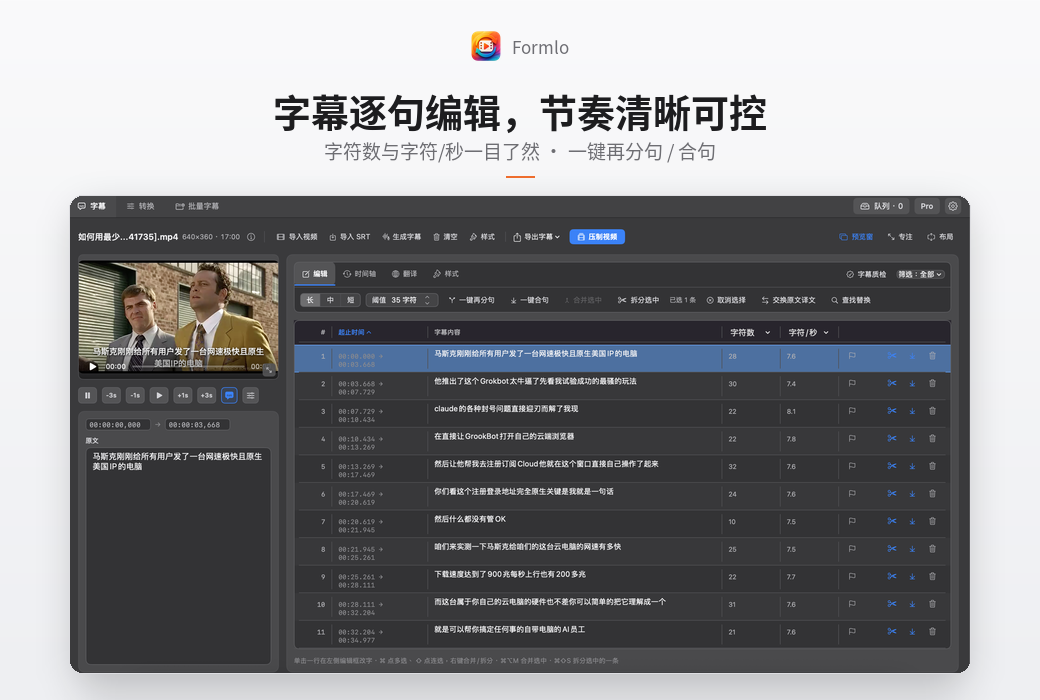This screenshot has width=1040, height=700.
Task: Click the blue 压制视频 button
Action: [x=597, y=237]
